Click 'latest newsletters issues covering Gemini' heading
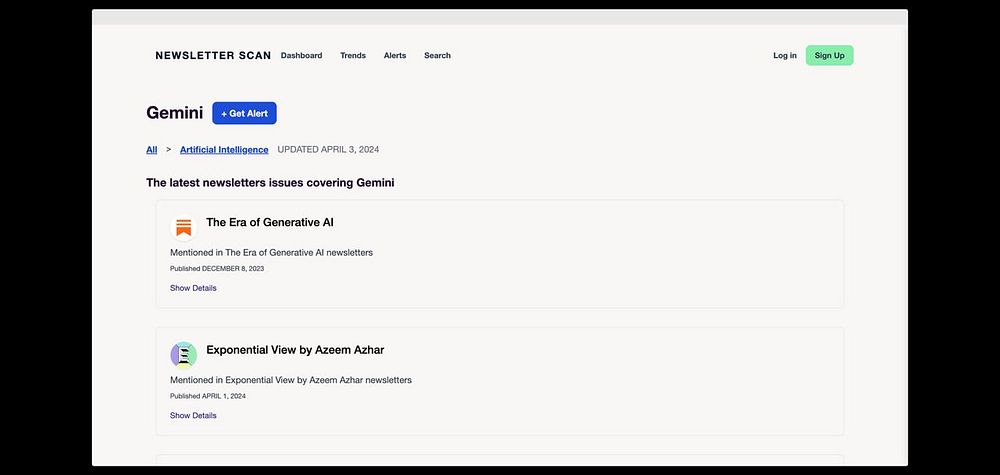This screenshot has height=475, width=1000. pyautogui.click(x=270, y=183)
